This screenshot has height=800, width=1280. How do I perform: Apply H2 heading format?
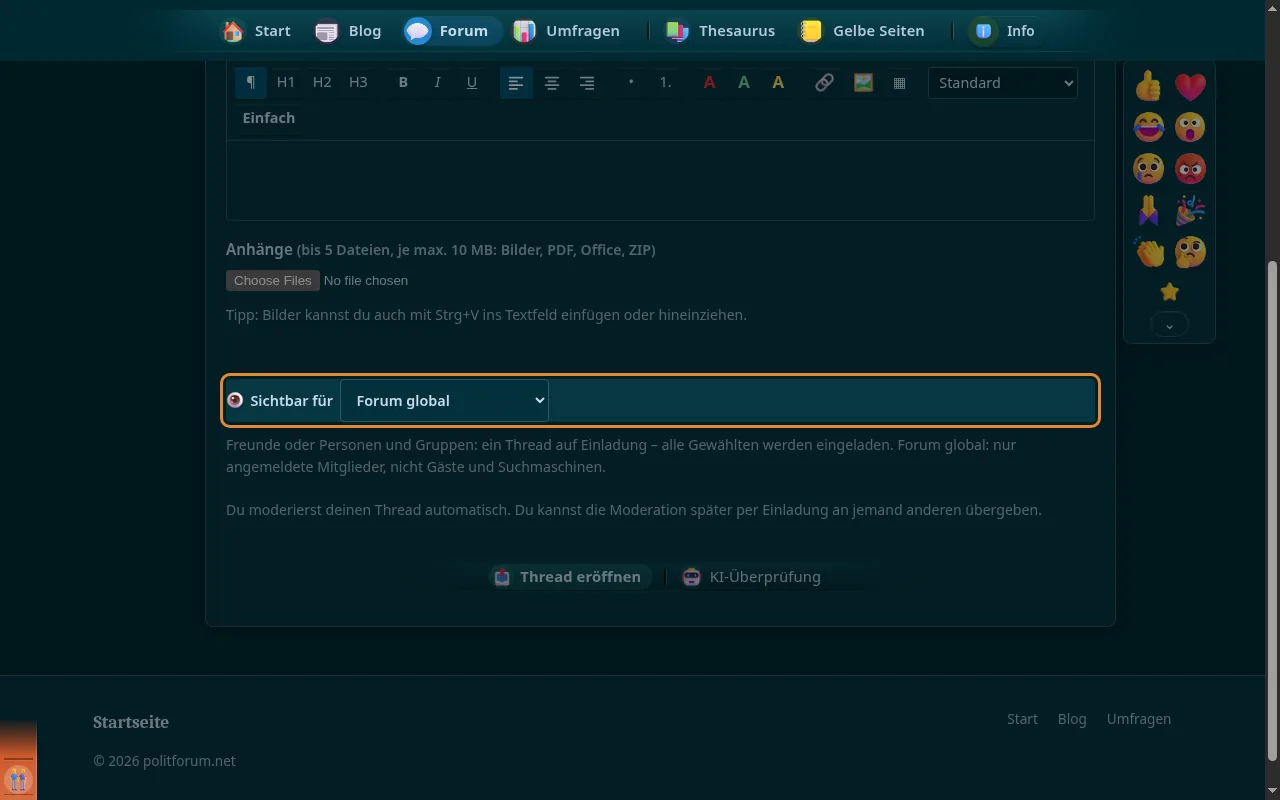(322, 83)
